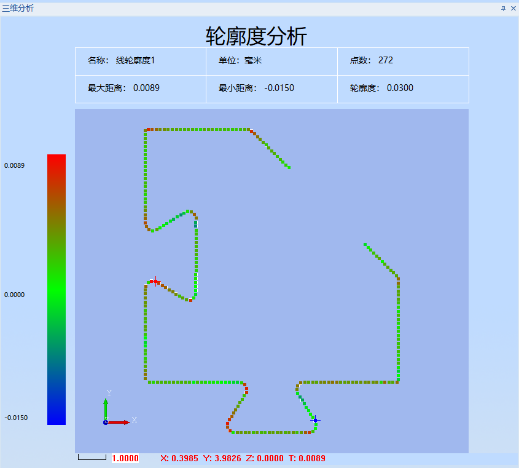
Task: Click the scale bar ruler
Action: (x=92, y=457)
